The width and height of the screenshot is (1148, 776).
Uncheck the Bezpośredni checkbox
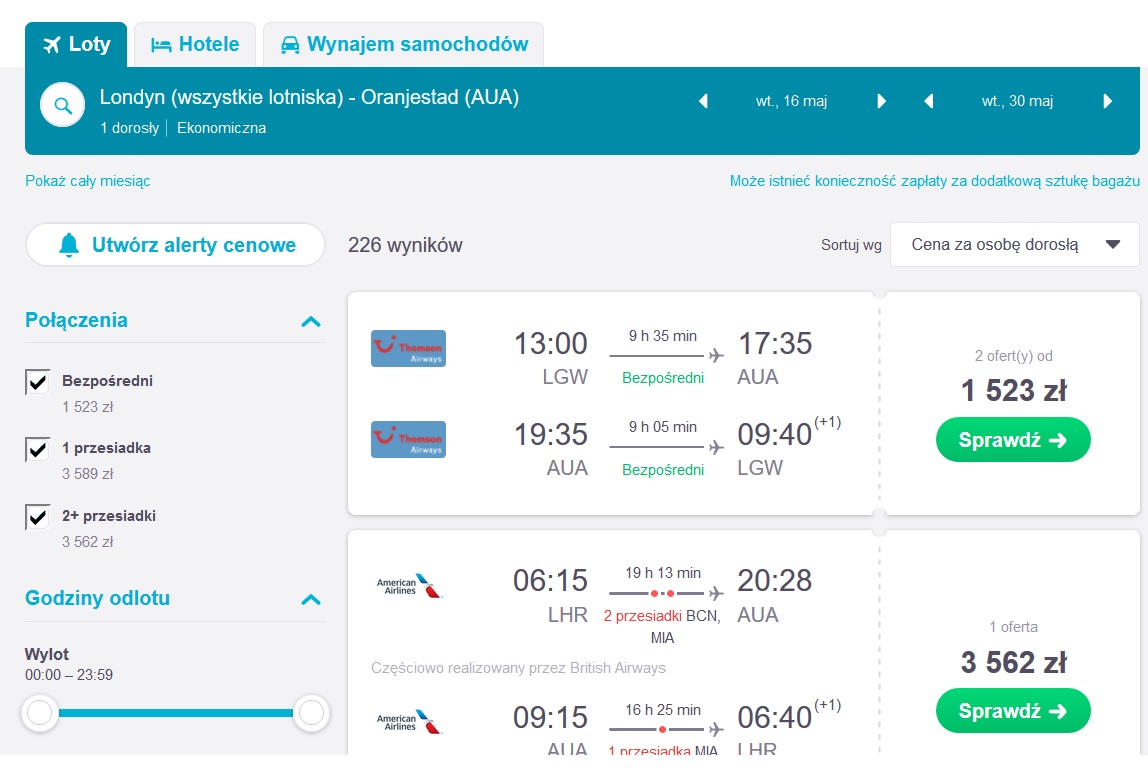tap(37, 381)
